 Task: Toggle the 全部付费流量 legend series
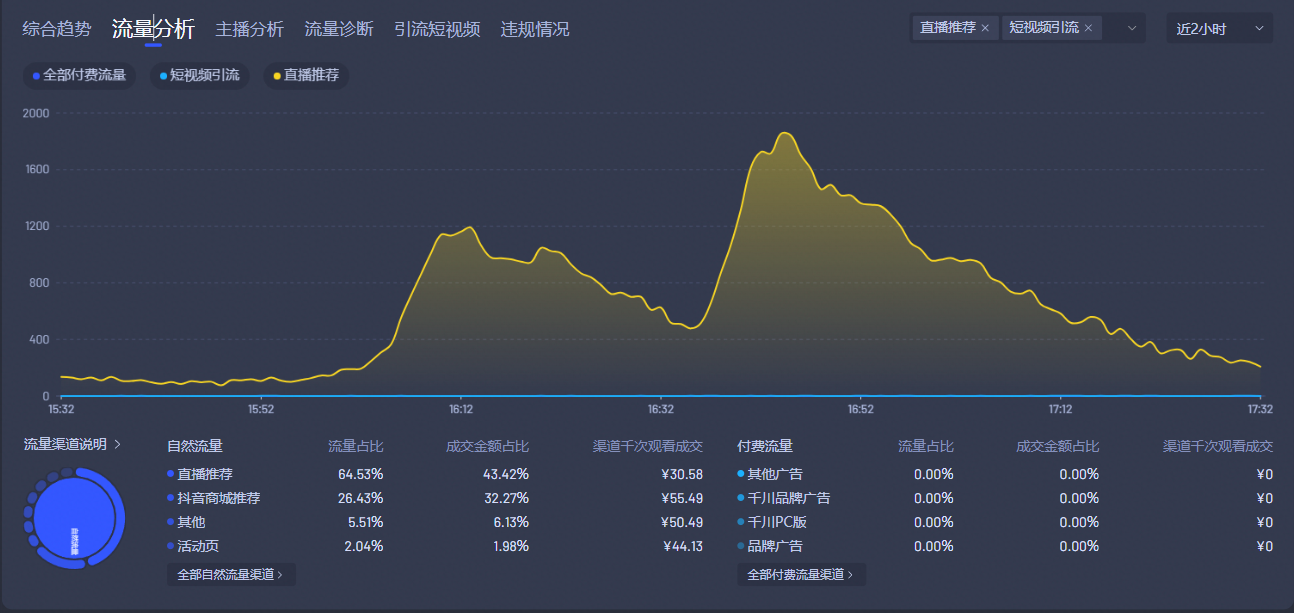click(x=79, y=75)
